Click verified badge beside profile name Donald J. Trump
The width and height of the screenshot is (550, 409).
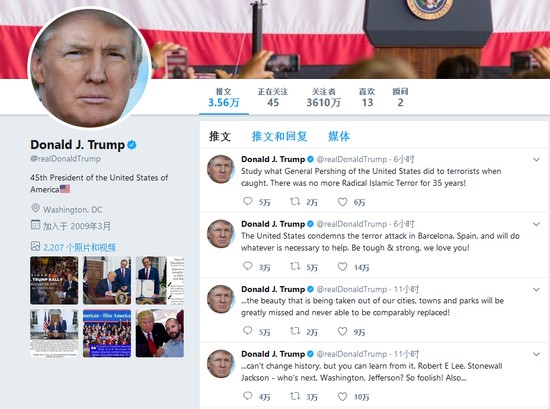pos(132,145)
